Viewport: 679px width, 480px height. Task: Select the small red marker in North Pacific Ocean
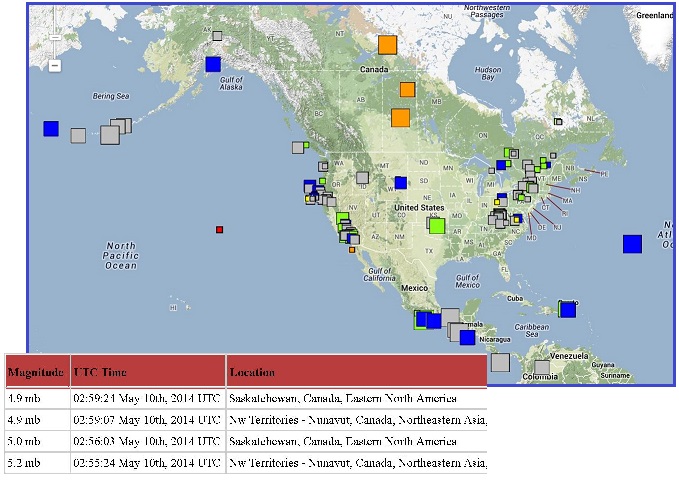click(219, 230)
